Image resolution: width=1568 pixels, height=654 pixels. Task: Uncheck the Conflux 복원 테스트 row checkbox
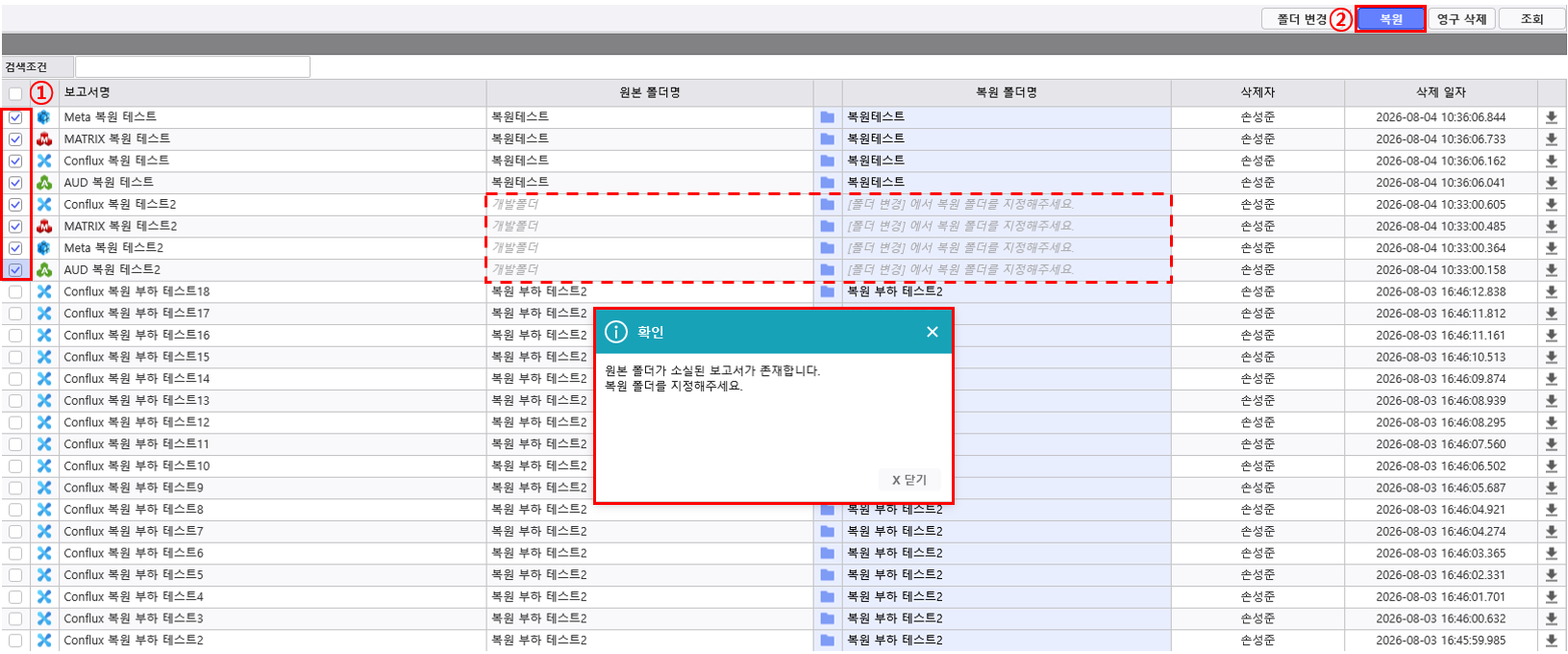(x=15, y=161)
